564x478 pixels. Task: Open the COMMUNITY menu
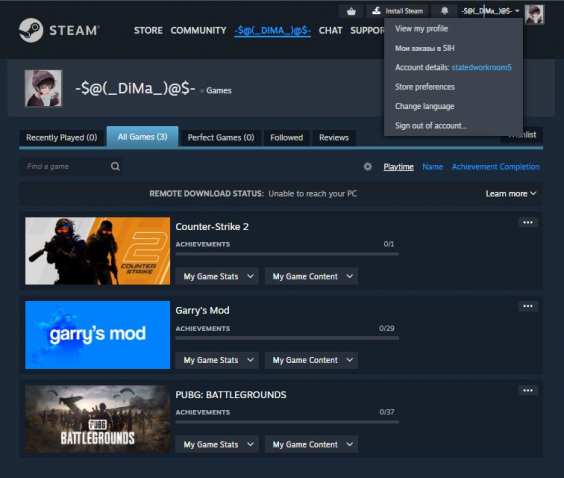click(x=198, y=31)
